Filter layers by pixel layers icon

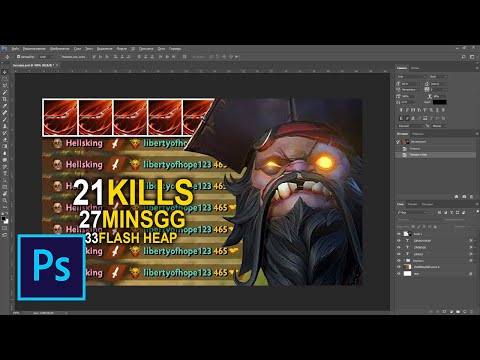439,213
